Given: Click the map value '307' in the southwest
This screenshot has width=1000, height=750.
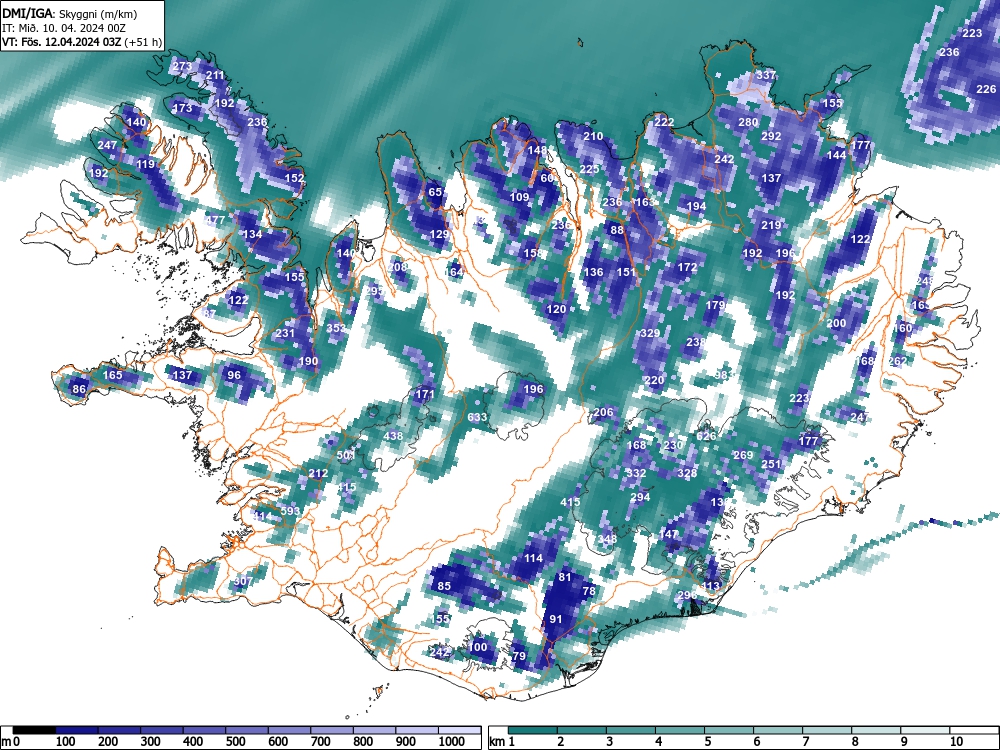Looking at the screenshot, I should click(242, 581).
